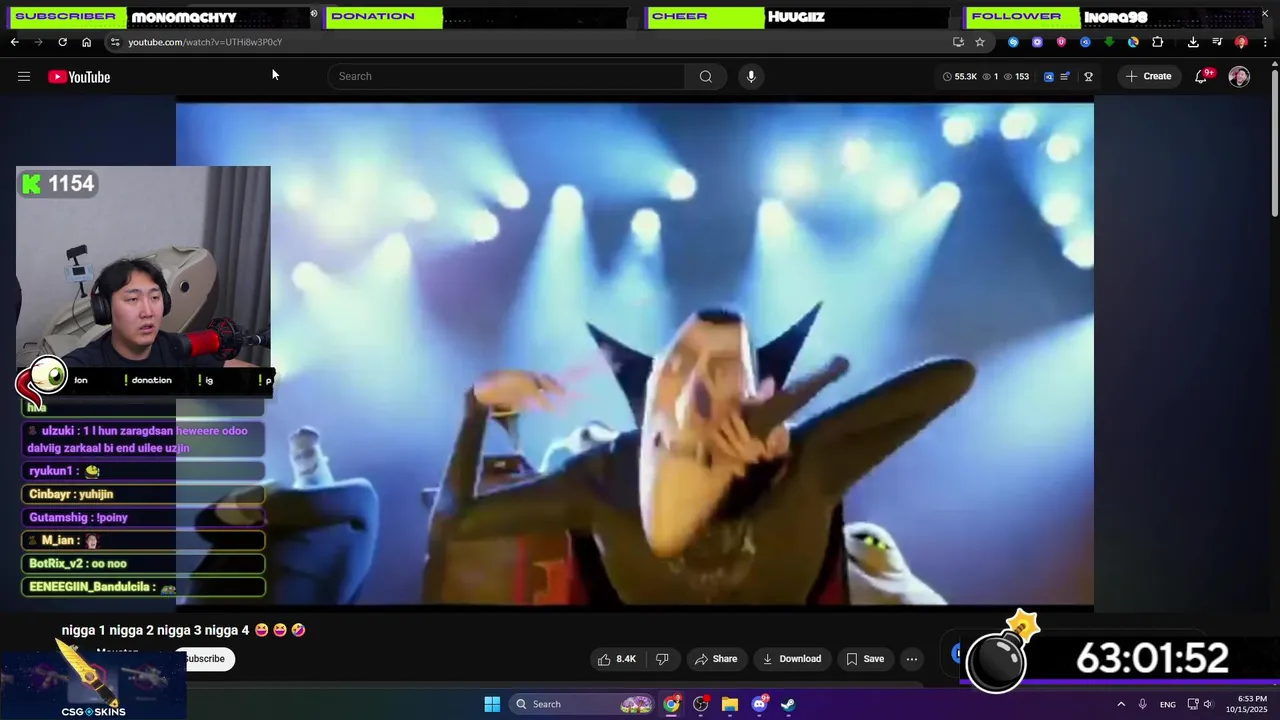This screenshot has width=1280, height=720.
Task: Share the video
Action: (716, 659)
